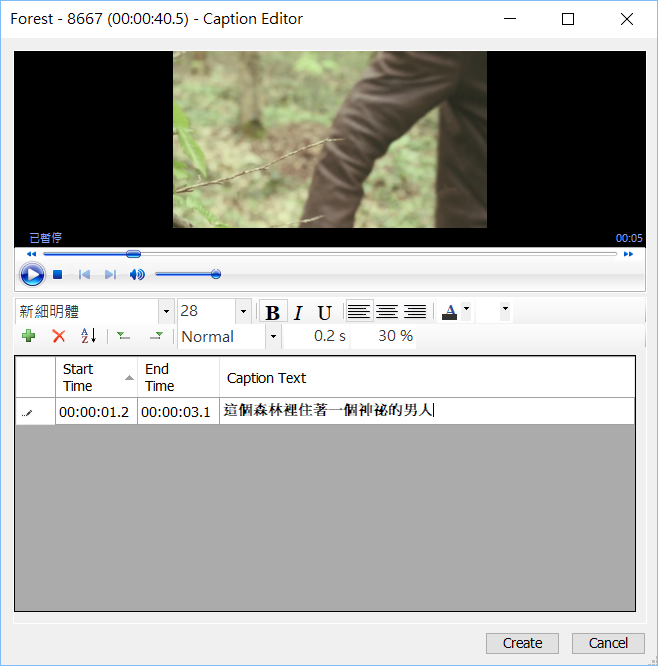Click the Create button
This screenshot has width=658, height=666.
coord(522,643)
